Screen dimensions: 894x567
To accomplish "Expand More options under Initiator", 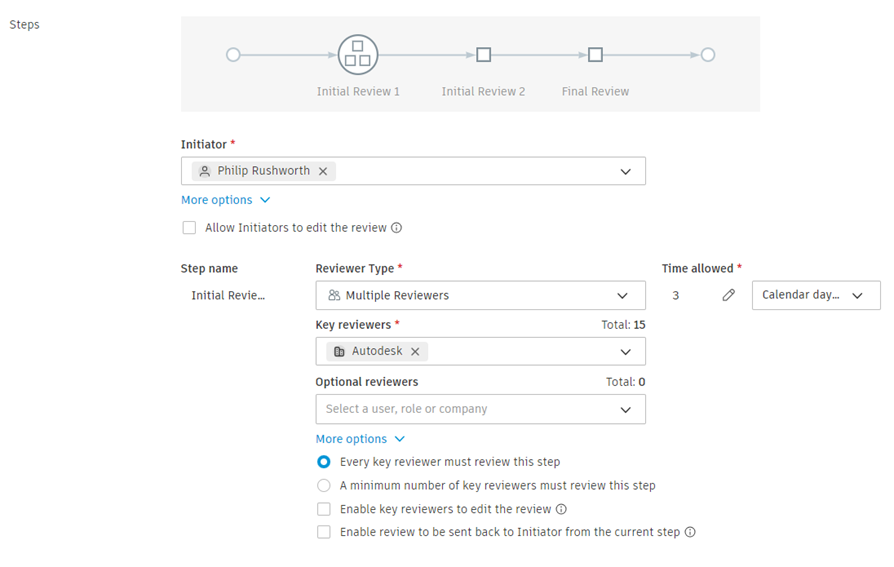I will [x=225, y=200].
